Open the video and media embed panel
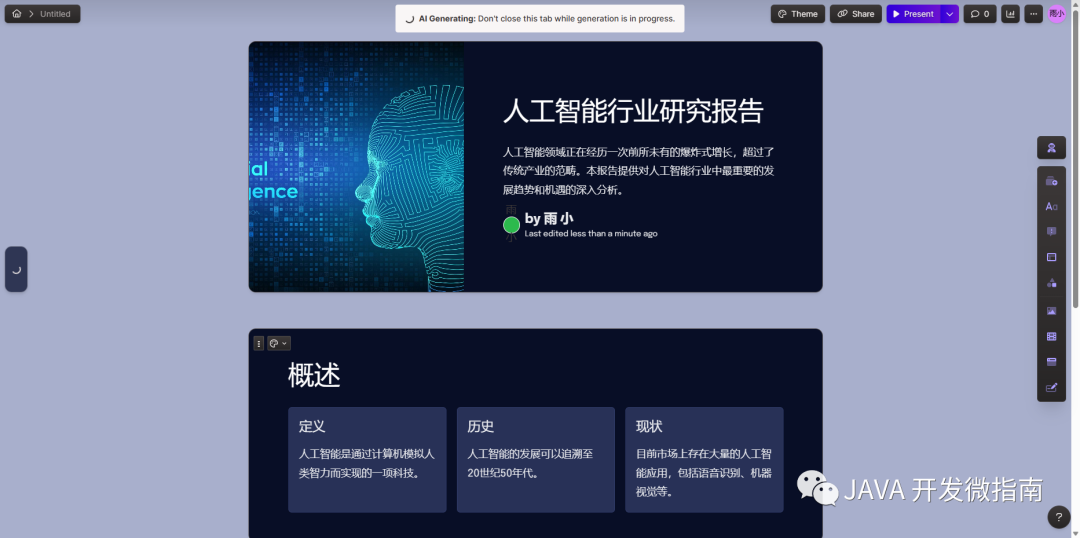Screen dimensions: 1080x538 tap(1051, 336)
